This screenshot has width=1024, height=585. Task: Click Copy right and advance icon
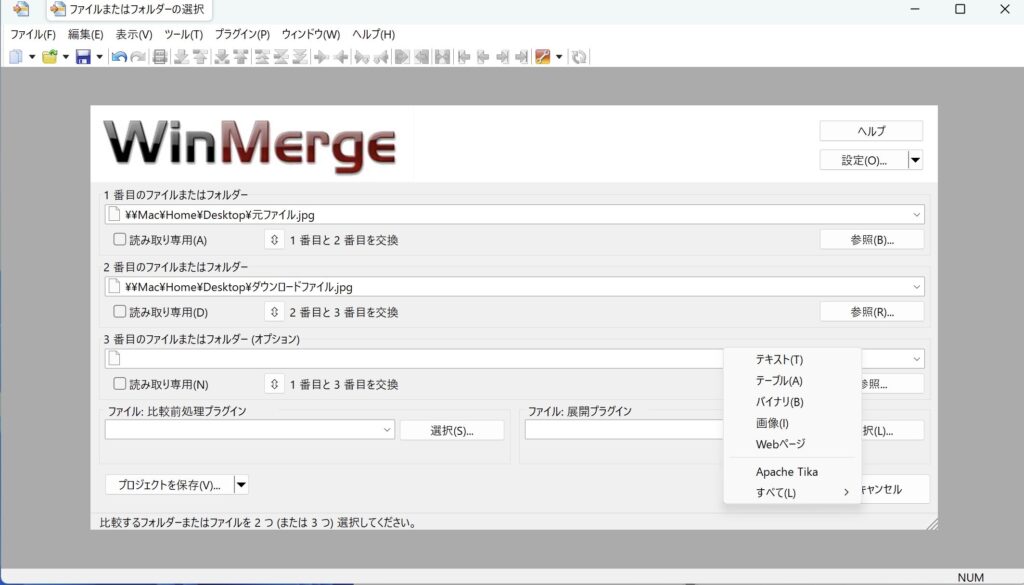point(362,57)
